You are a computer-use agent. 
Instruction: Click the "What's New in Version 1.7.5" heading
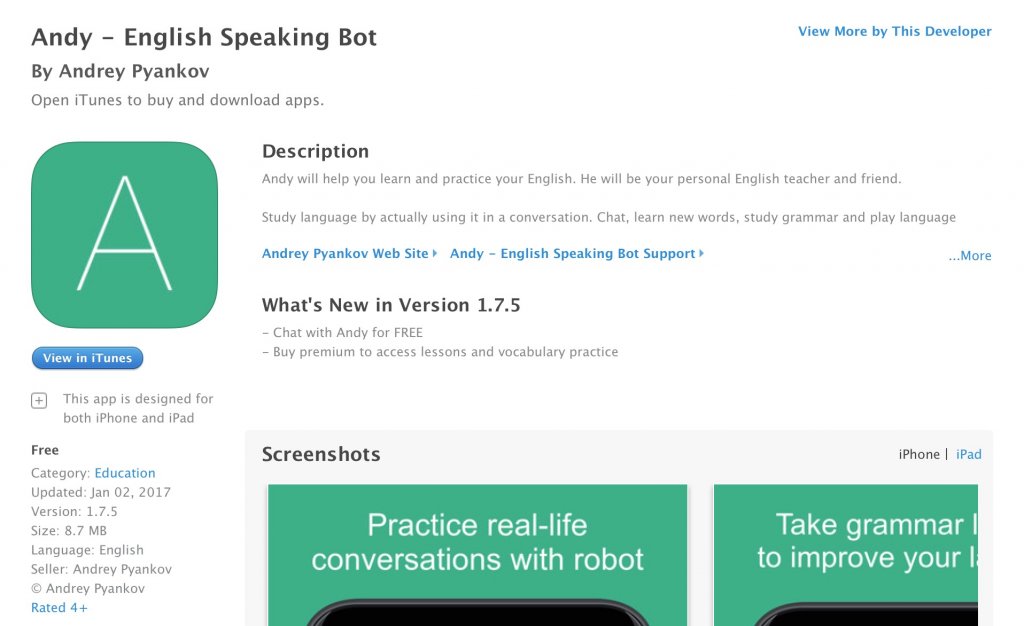(391, 305)
